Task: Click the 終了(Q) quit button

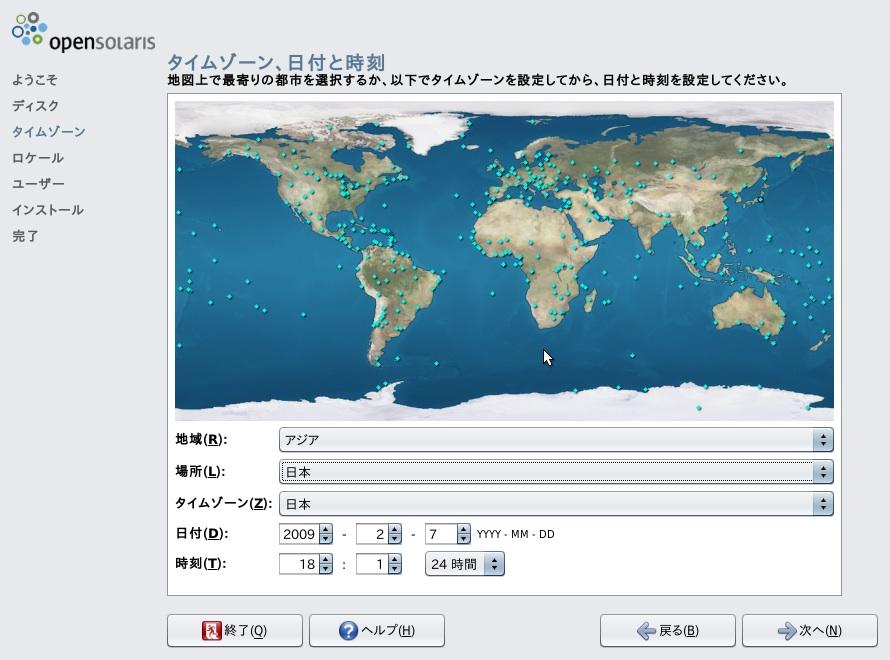Action: (x=235, y=630)
